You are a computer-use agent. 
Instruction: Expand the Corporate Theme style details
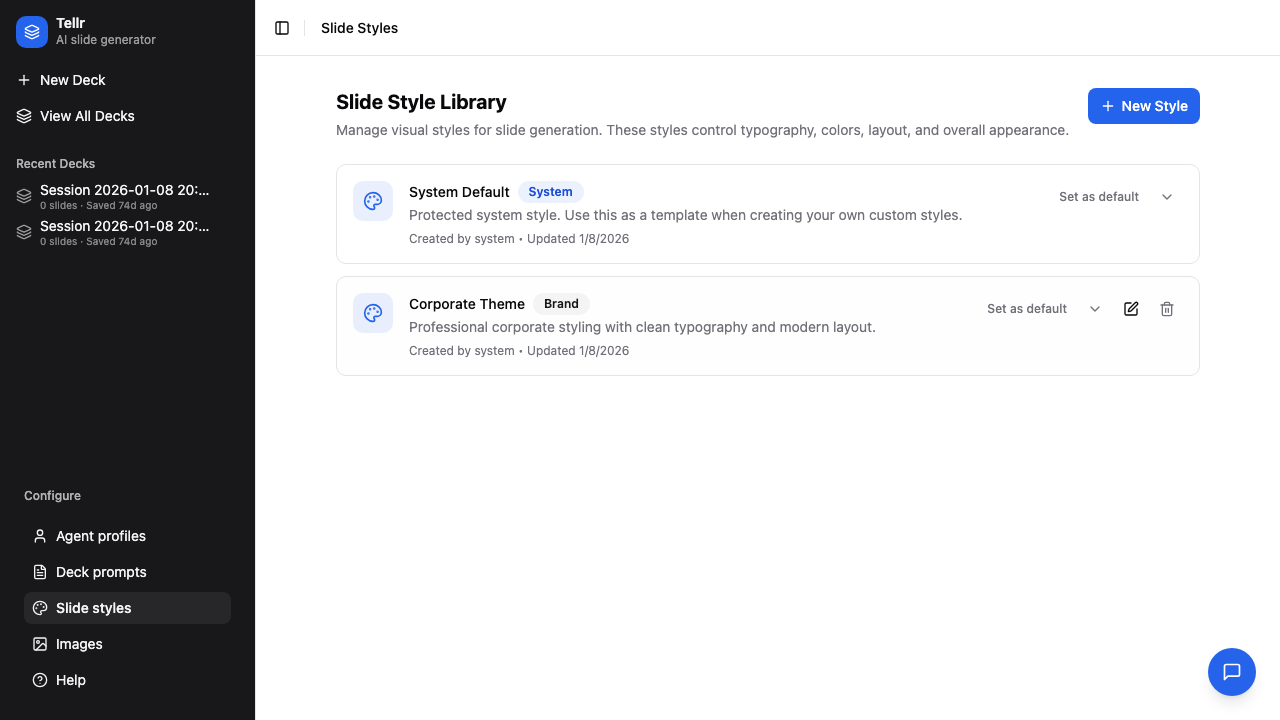pyautogui.click(x=1095, y=309)
